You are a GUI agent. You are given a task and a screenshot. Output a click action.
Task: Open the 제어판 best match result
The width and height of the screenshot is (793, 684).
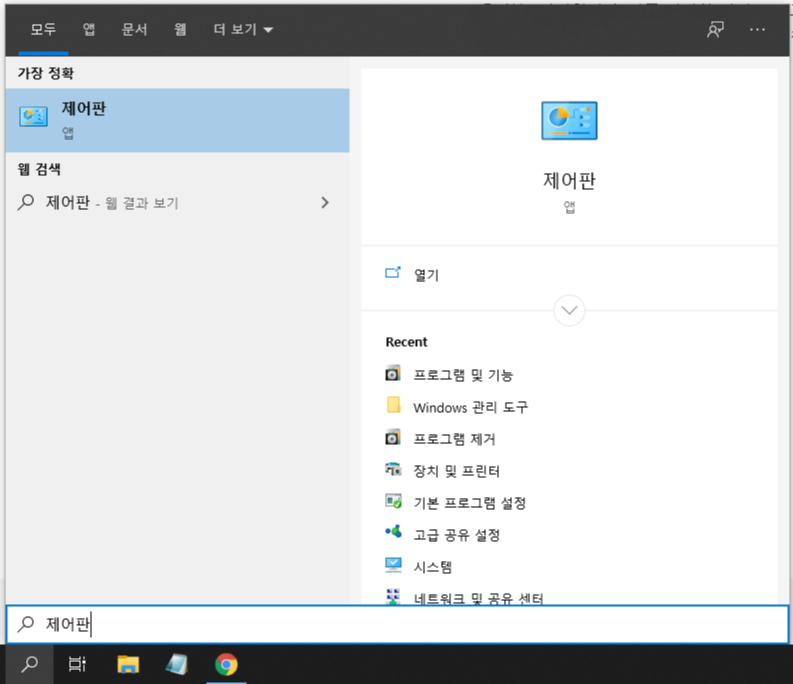pos(177,120)
